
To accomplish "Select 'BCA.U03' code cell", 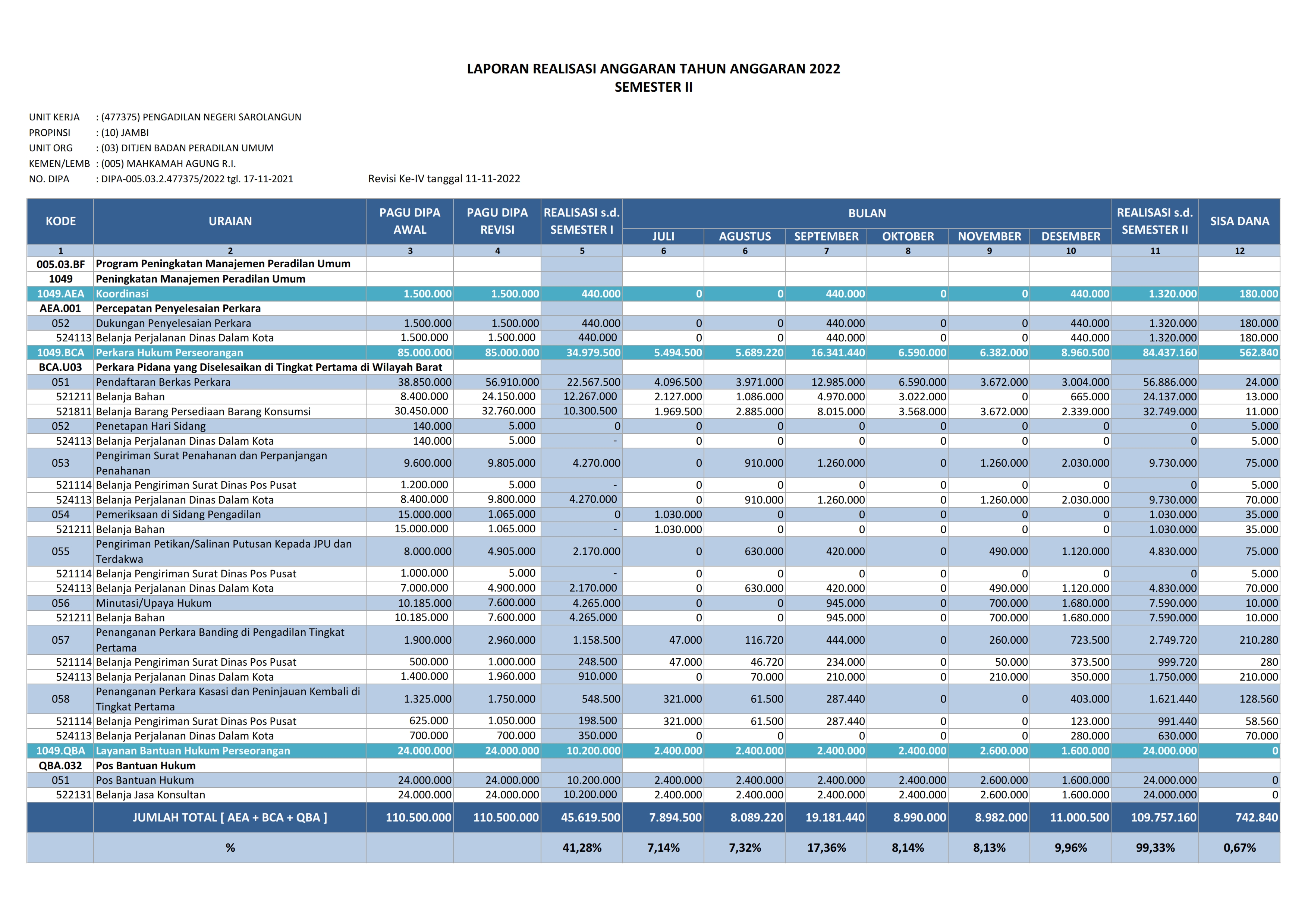I will pyautogui.click(x=60, y=367).
